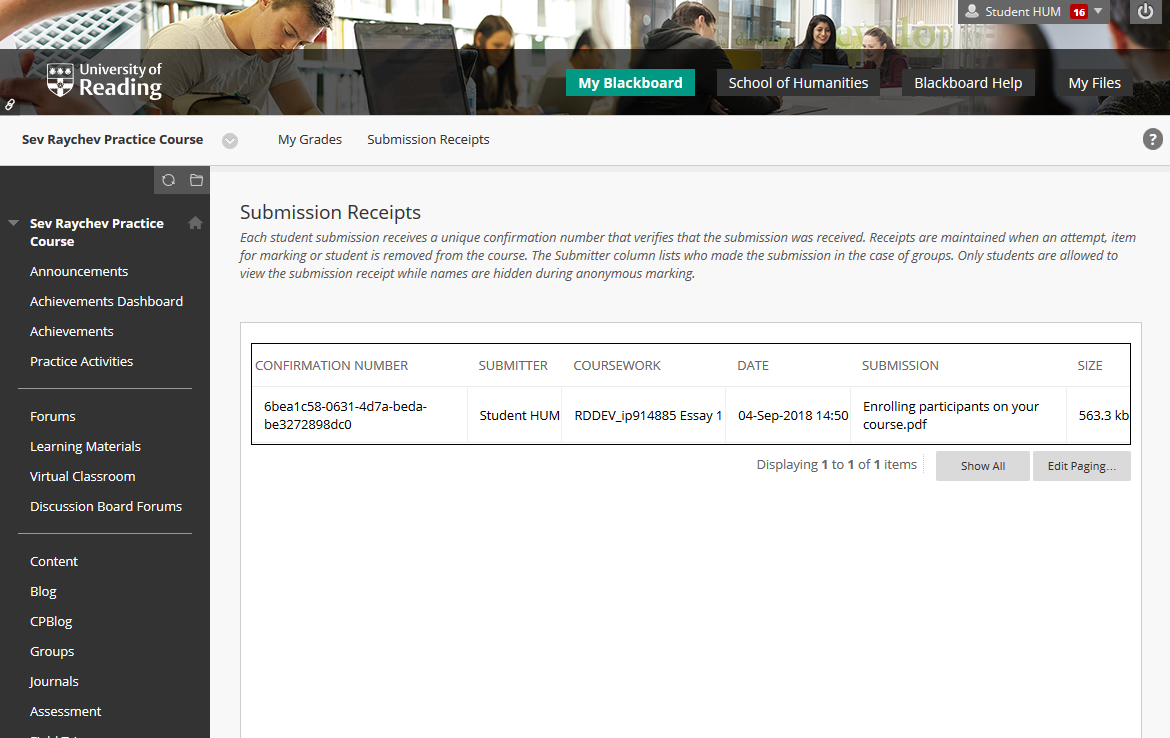Click confirmation number 6bea1c58-0631-4d7a-beda-be3272898dc0
Screen dimensions: 1170x738
pos(345,416)
